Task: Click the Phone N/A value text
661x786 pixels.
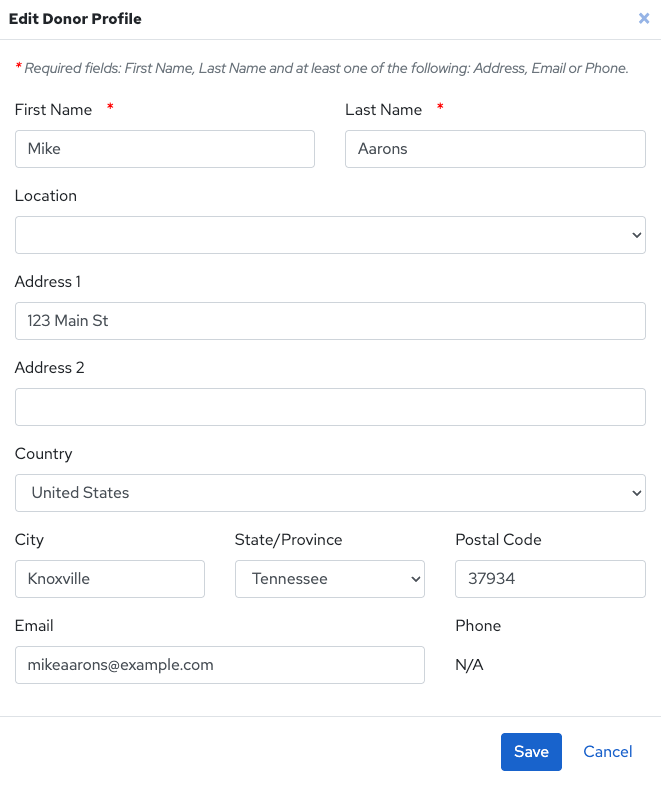Action: [x=469, y=665]
